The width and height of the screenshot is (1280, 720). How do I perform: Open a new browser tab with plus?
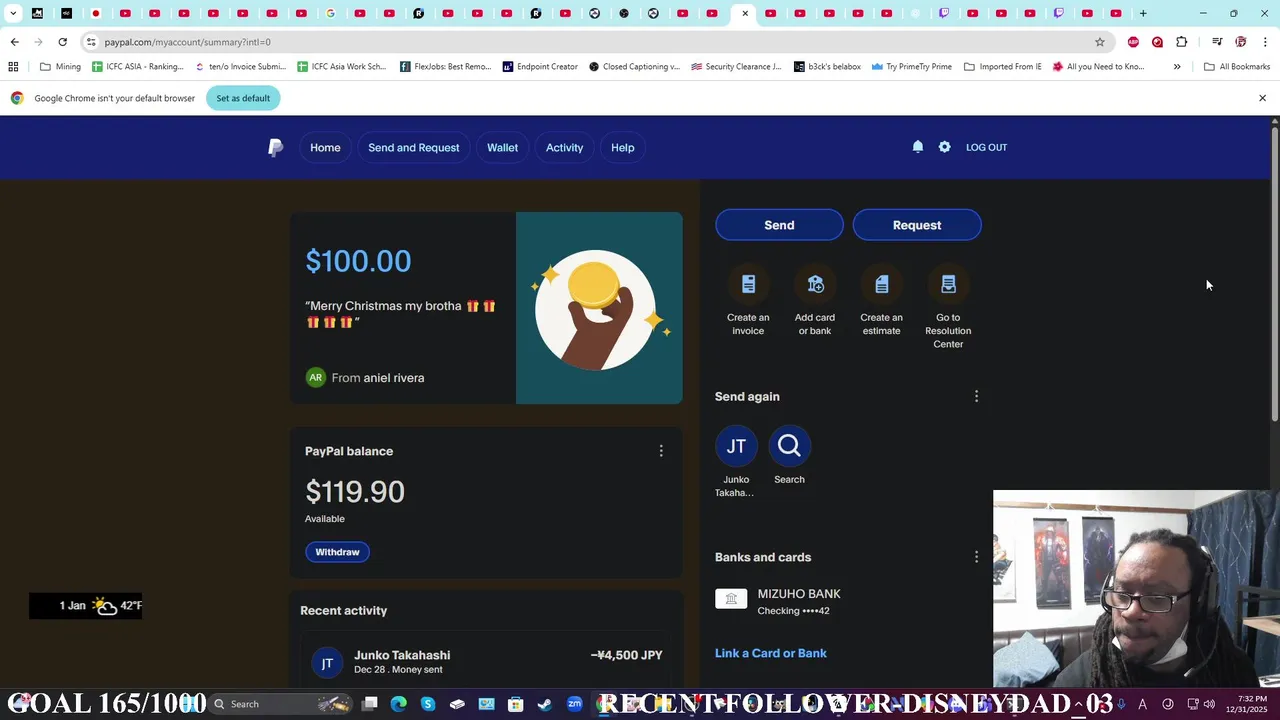click(x=1143, y=13)
